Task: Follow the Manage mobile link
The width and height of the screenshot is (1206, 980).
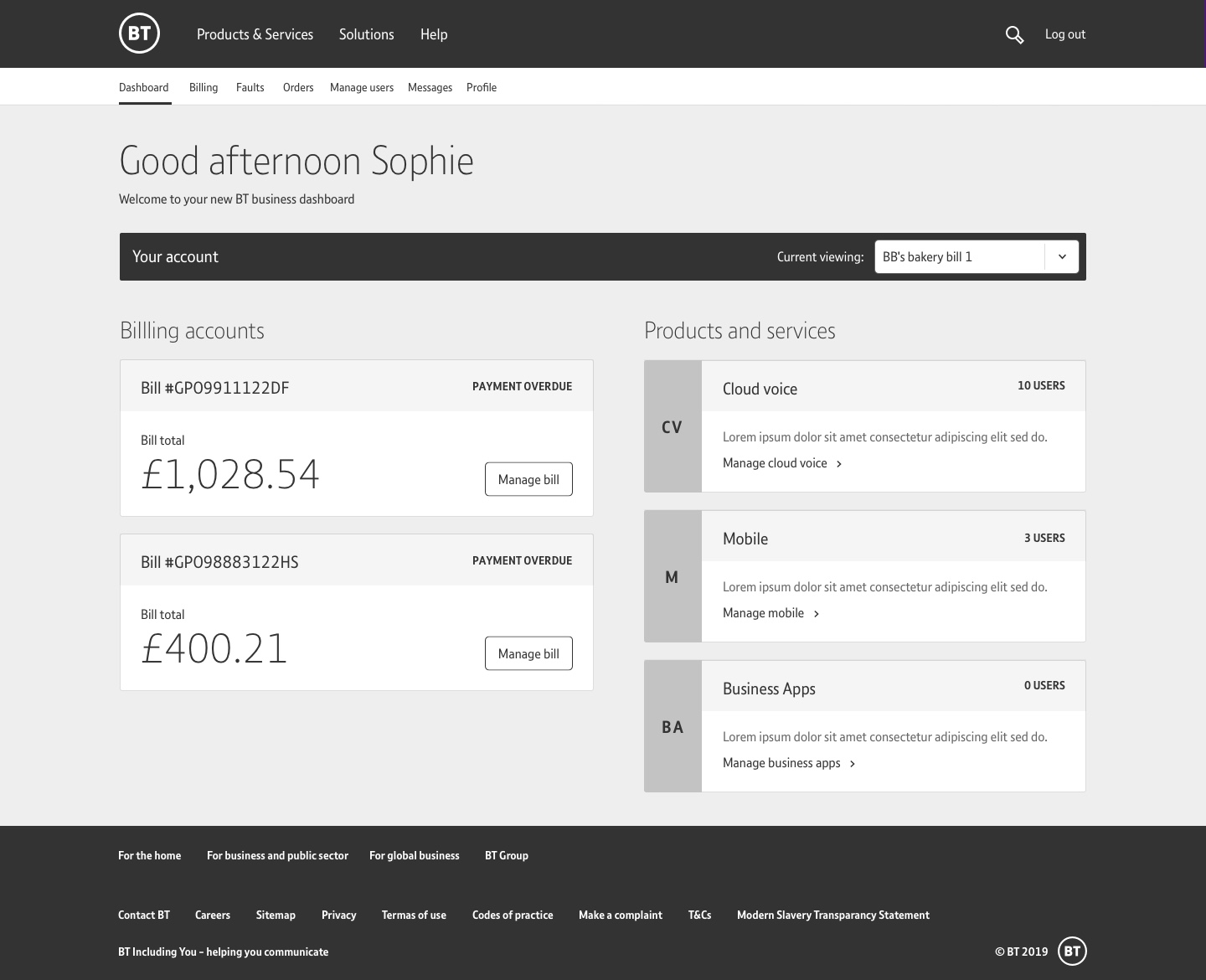Action: [x=763, y=613]
